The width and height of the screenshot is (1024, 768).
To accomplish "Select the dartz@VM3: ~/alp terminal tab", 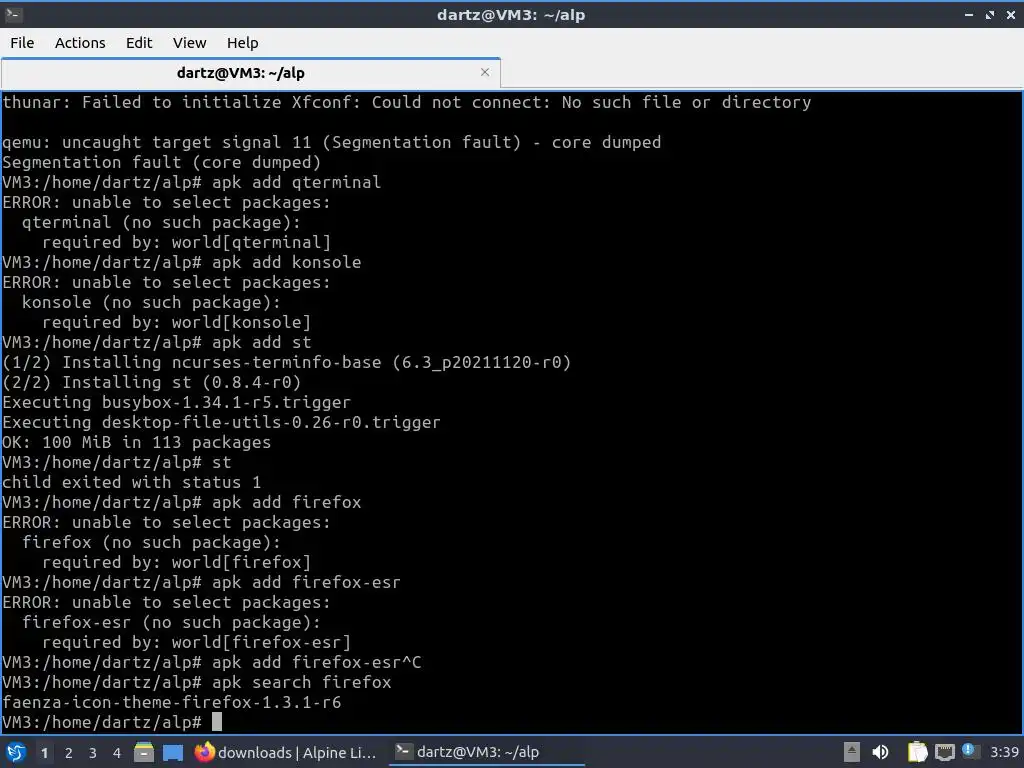I will coord(240,73).
